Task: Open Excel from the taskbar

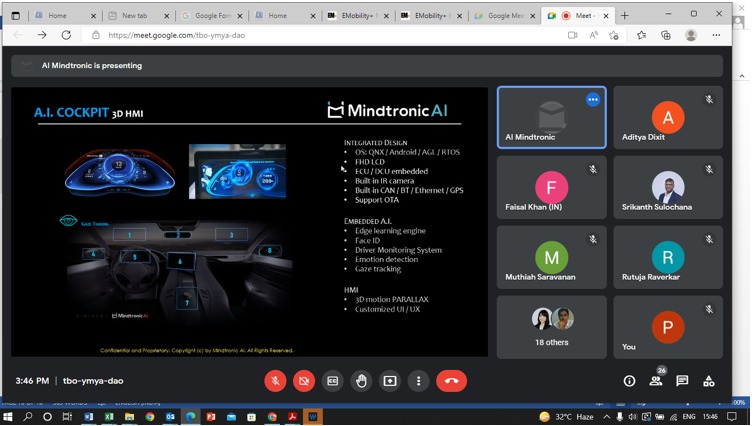Action: click(x=109, y=417)
